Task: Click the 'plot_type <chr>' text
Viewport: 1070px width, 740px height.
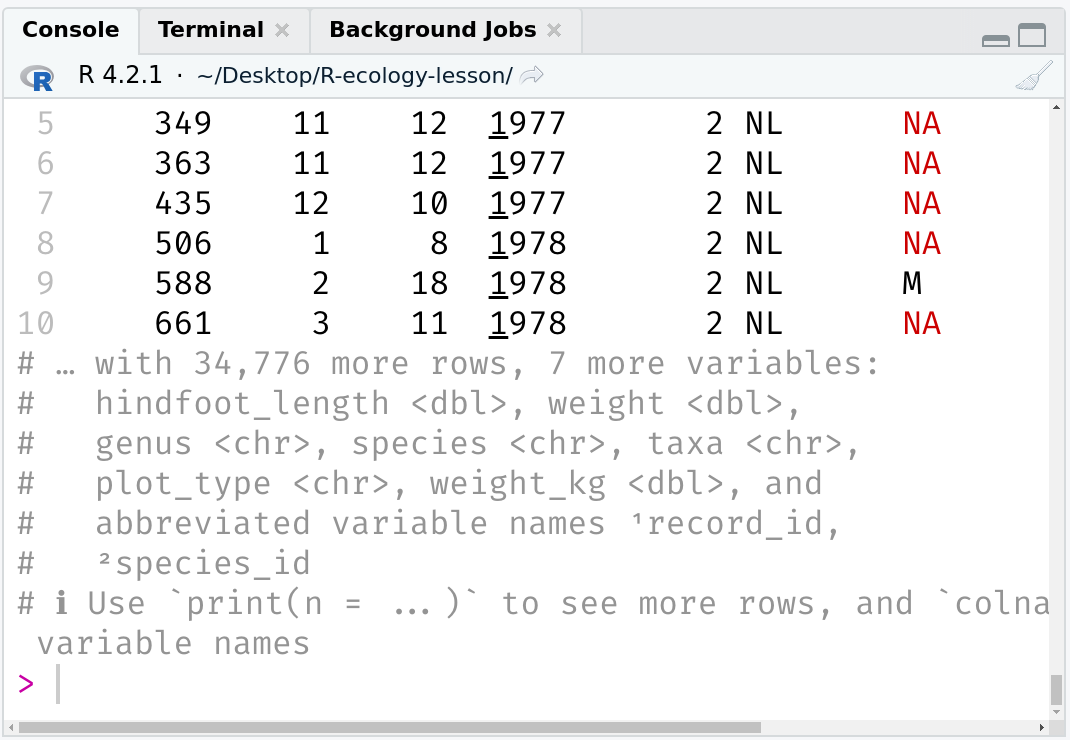Action: tap(242, 484)
